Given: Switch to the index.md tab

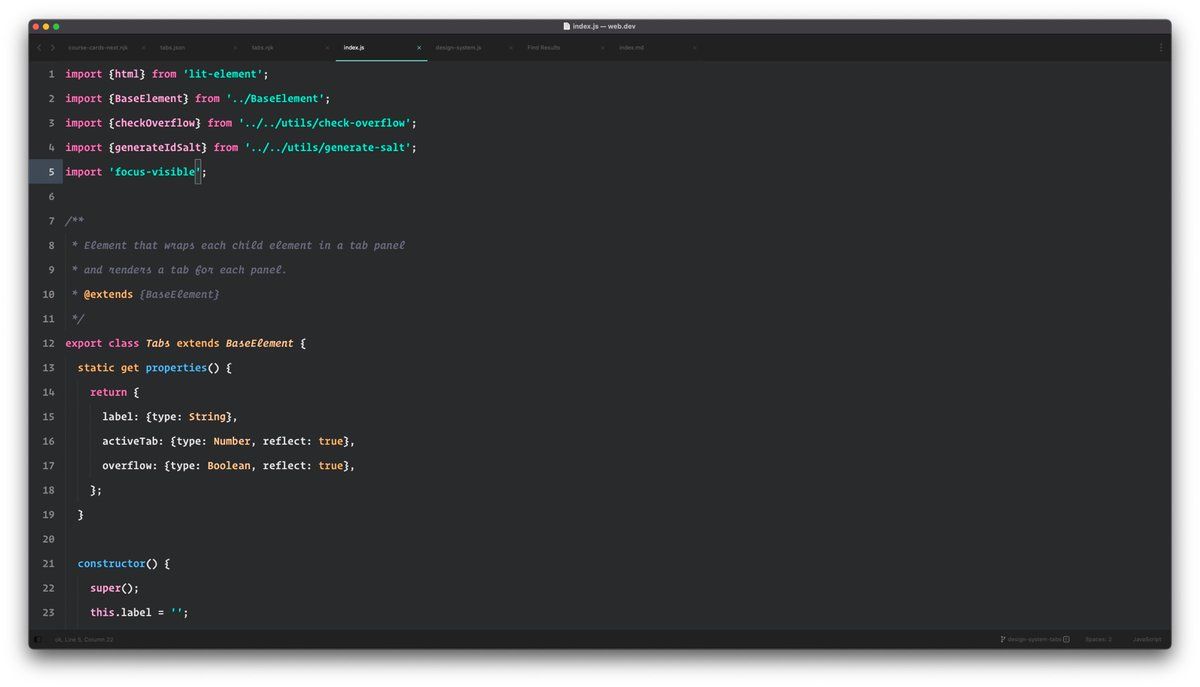Looking at the screenshot, I should coord(632,48).
